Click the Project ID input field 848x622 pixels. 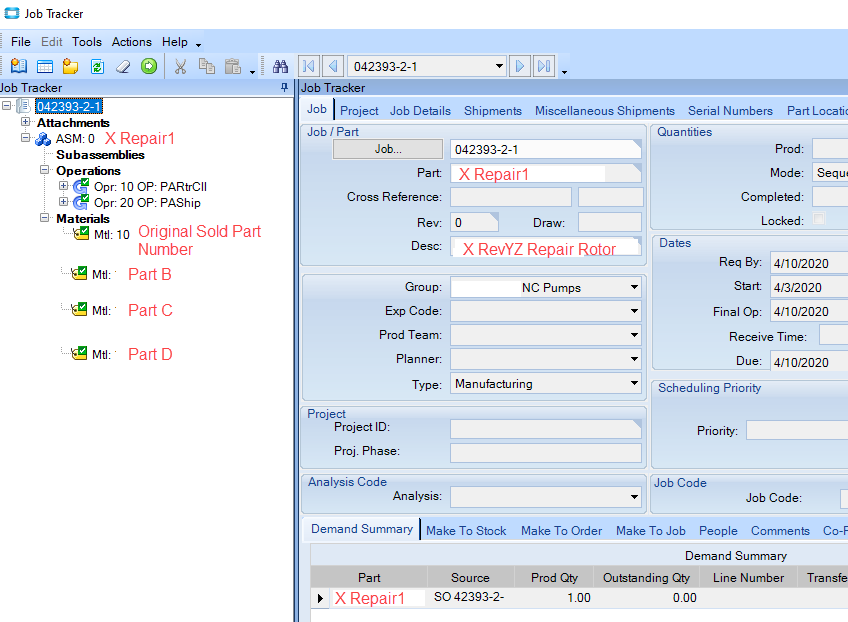[546, 428]
